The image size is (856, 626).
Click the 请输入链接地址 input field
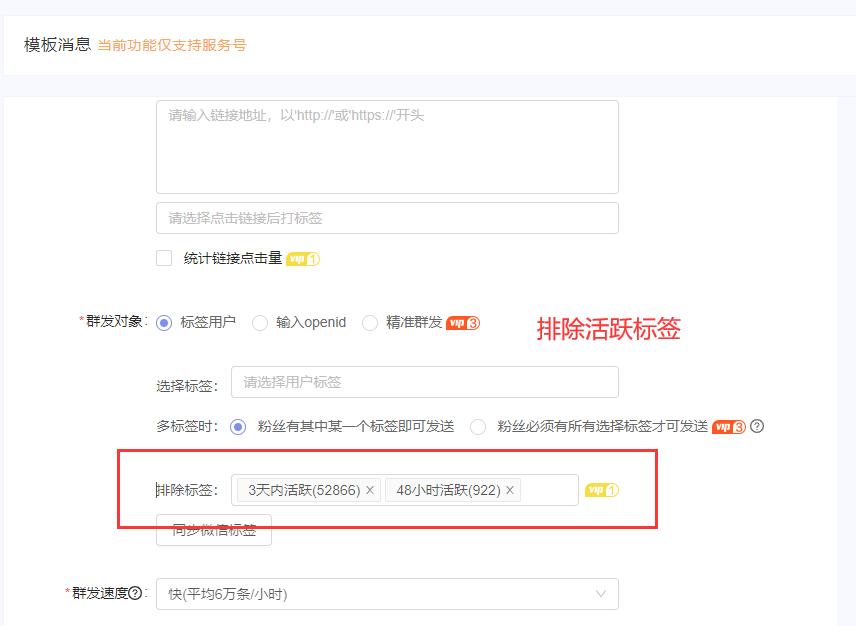[387, 145]
